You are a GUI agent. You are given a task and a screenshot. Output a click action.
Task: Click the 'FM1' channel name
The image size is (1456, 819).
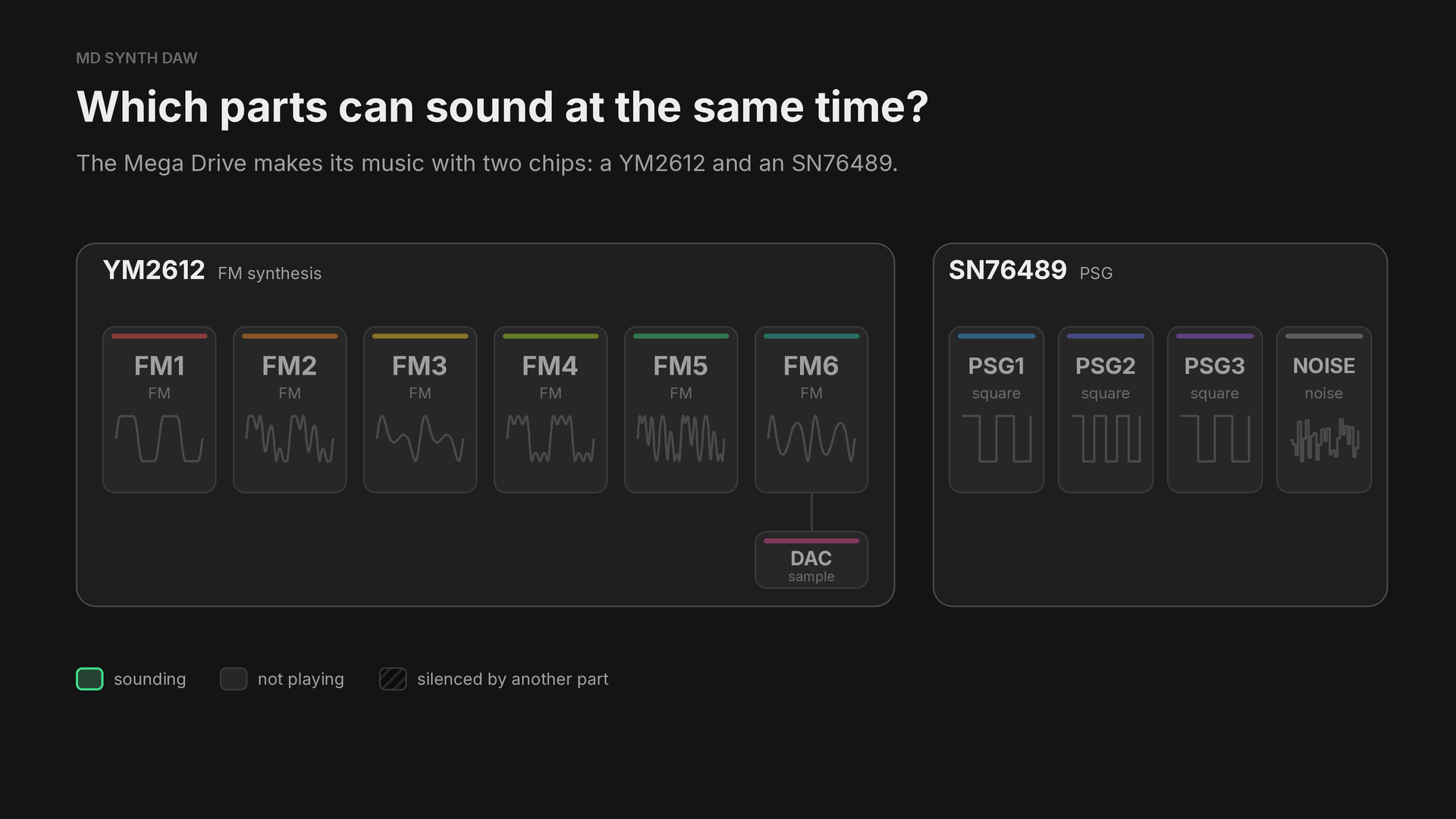[159, 366]
